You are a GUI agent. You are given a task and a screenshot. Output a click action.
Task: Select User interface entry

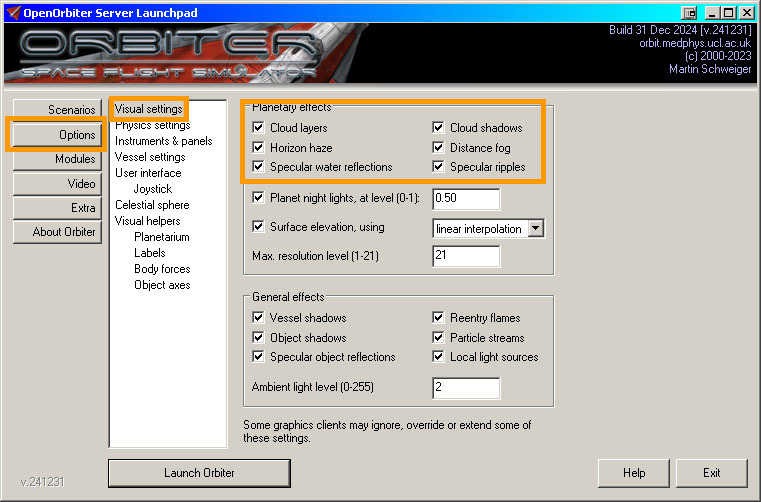(x=148, y=173)
